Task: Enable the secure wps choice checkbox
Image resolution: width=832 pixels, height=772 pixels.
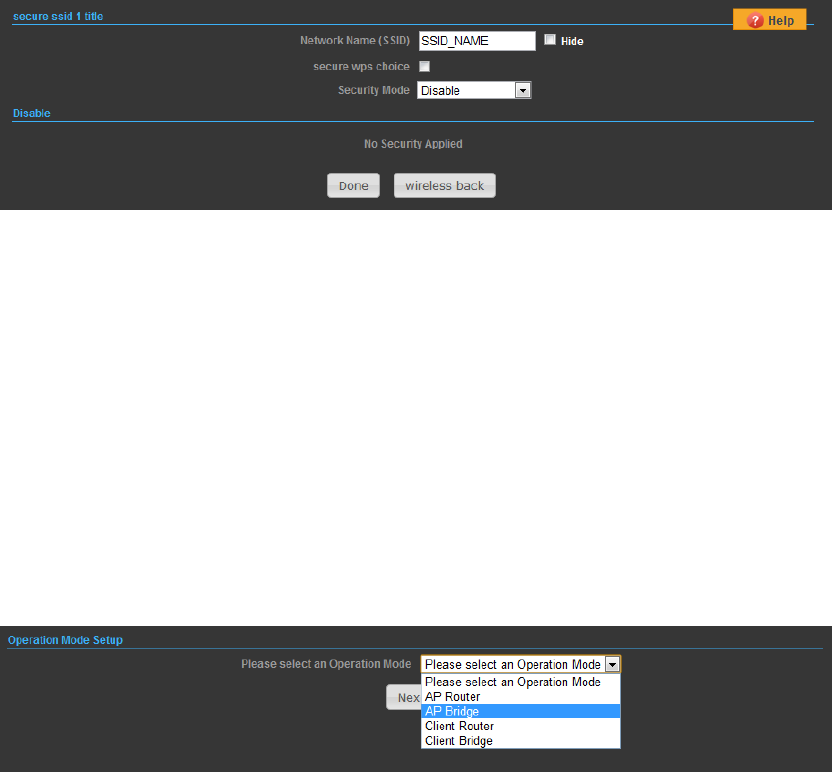Action: coord(424,66)
